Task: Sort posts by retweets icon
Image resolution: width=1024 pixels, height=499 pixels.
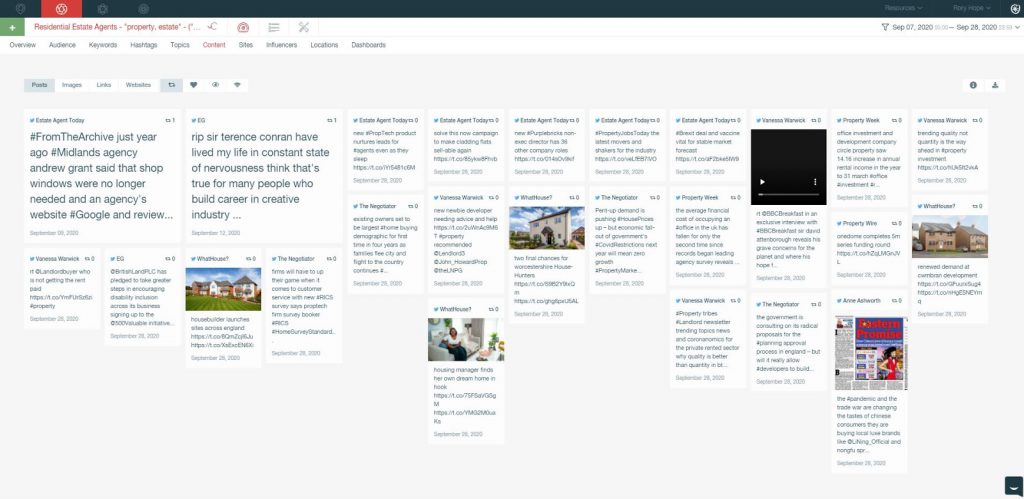Action: [172, 85]
